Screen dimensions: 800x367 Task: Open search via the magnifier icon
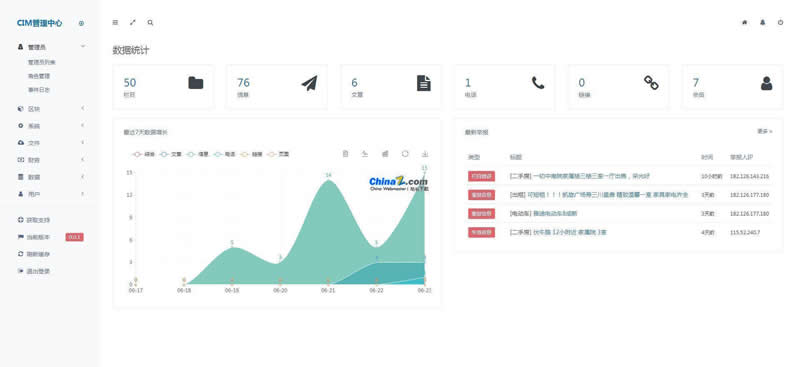coord(150,22)
